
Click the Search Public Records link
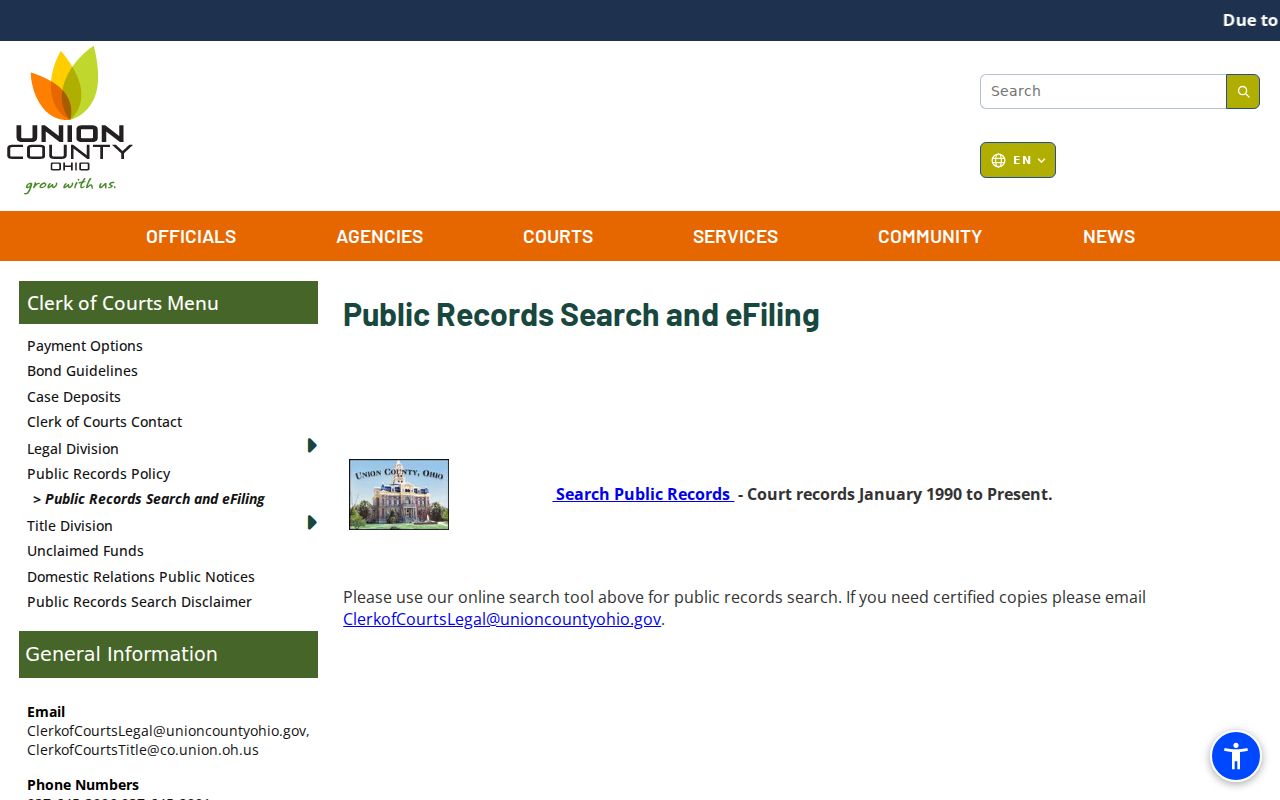[643, 494]
